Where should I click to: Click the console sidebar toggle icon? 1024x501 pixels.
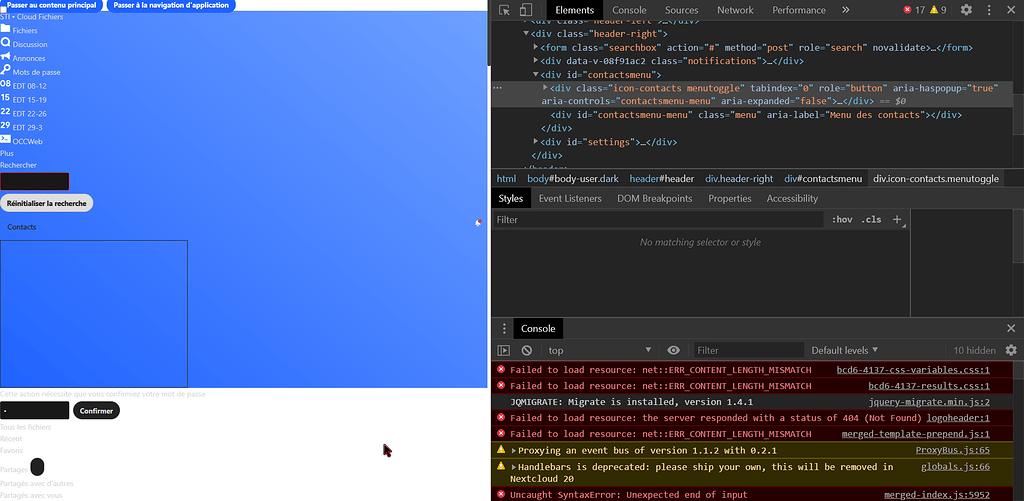click(x=504, y=350)
